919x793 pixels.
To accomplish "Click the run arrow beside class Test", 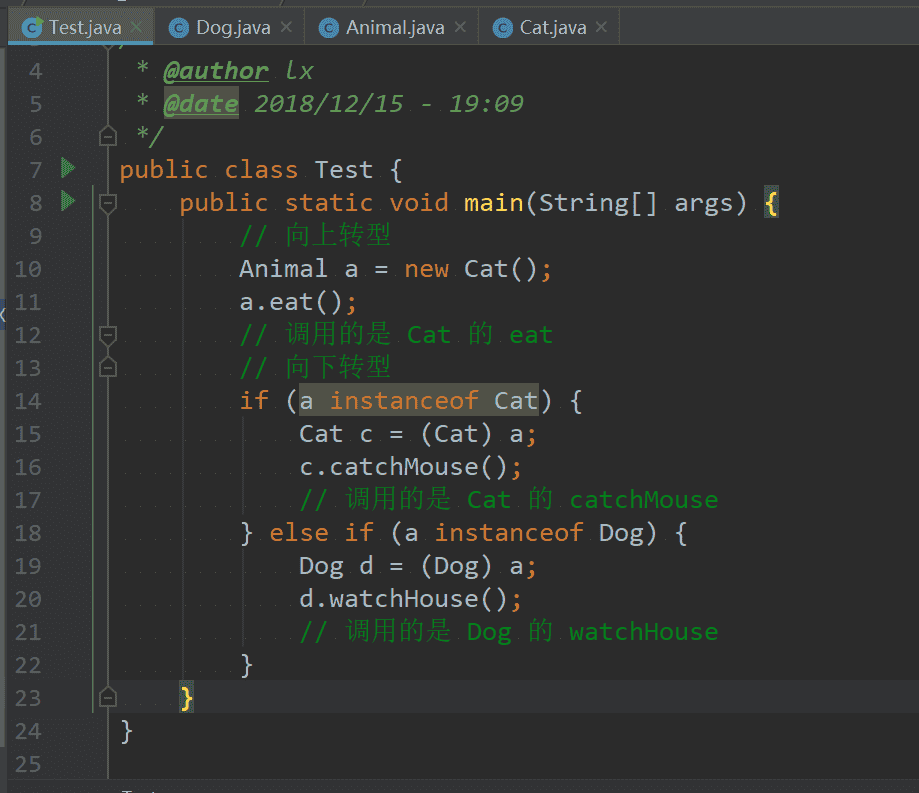I will [68, 168].
